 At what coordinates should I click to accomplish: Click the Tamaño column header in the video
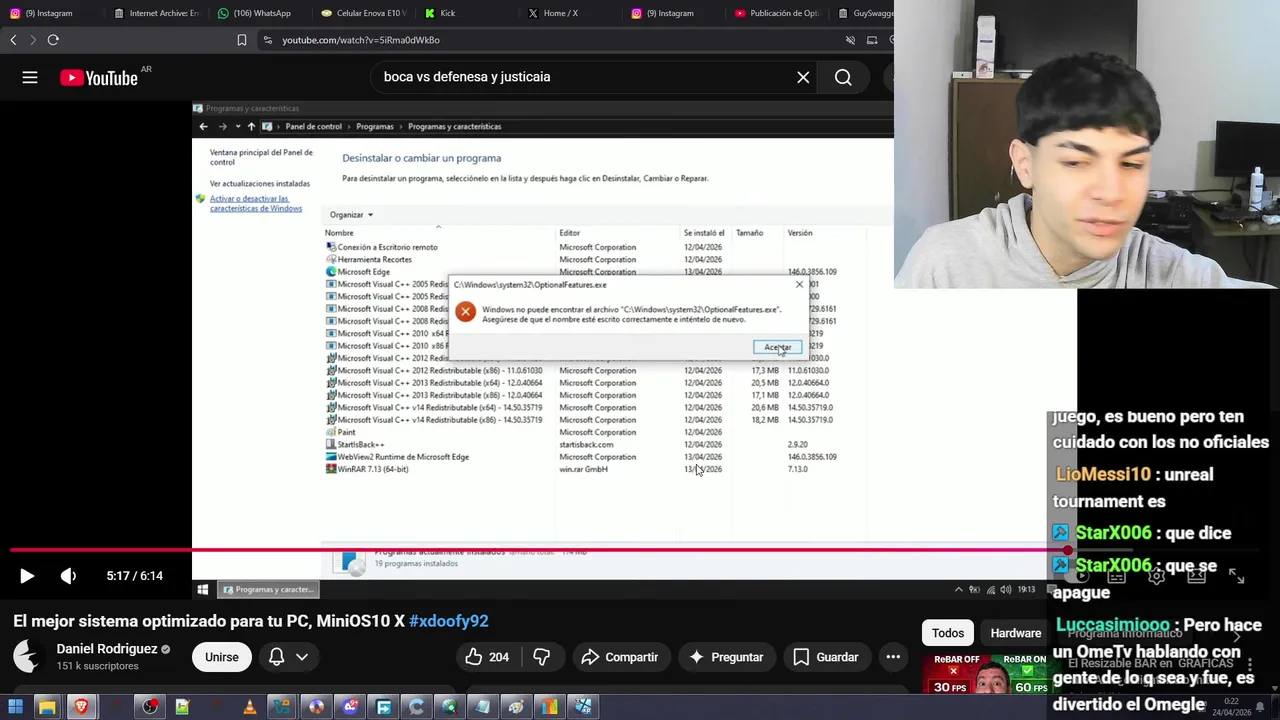point(750,233)
